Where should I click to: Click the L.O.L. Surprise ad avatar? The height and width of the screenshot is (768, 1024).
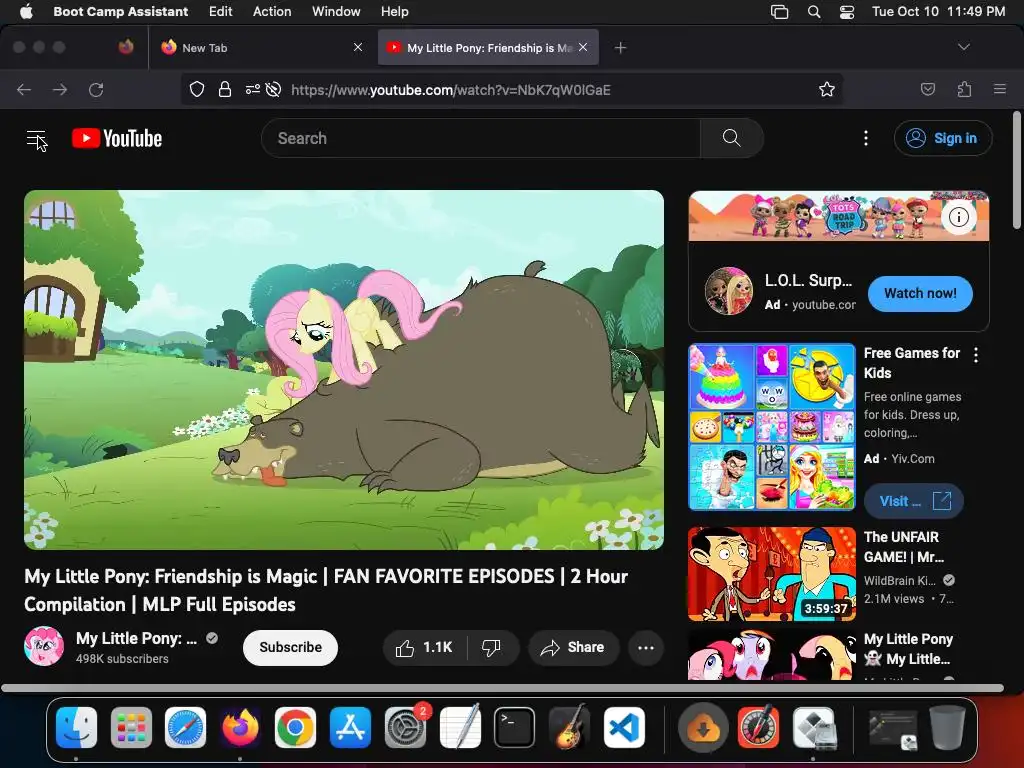729,291
